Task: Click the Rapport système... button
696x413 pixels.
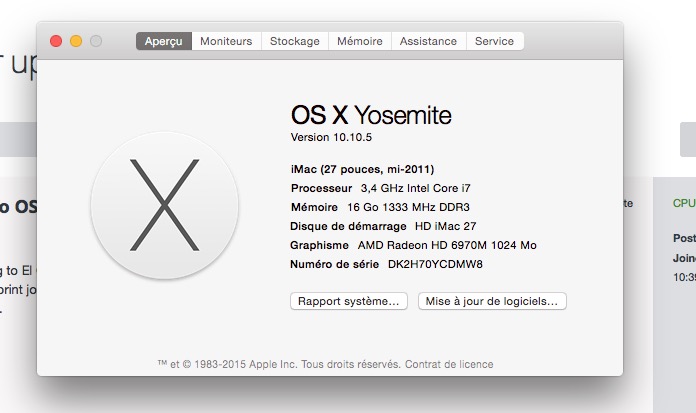Action: (x=349, y=301)
